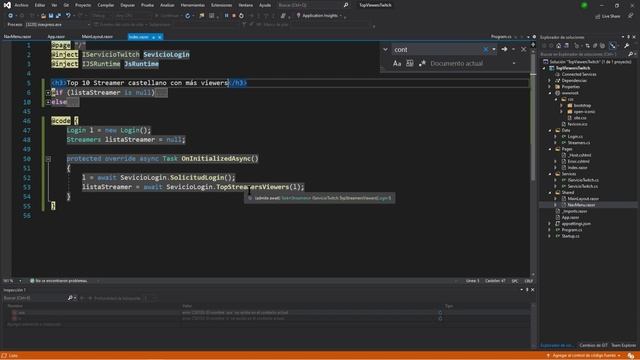This screenshot has height=360, width=640.
Task: Click the Hot Reload icon
Action: point(188,16)
